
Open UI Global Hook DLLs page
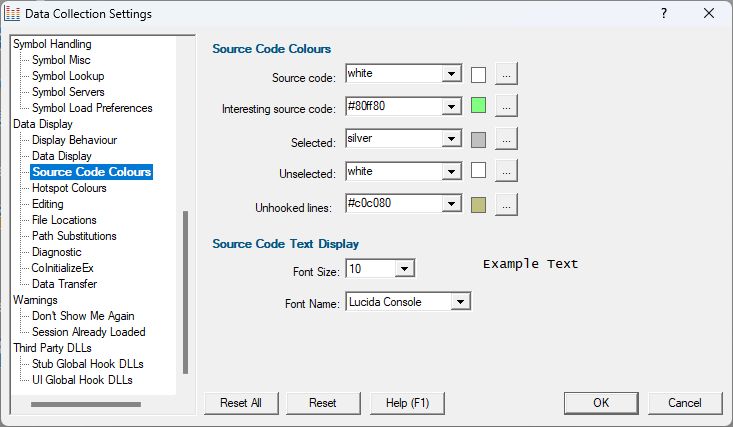point(82,380)
